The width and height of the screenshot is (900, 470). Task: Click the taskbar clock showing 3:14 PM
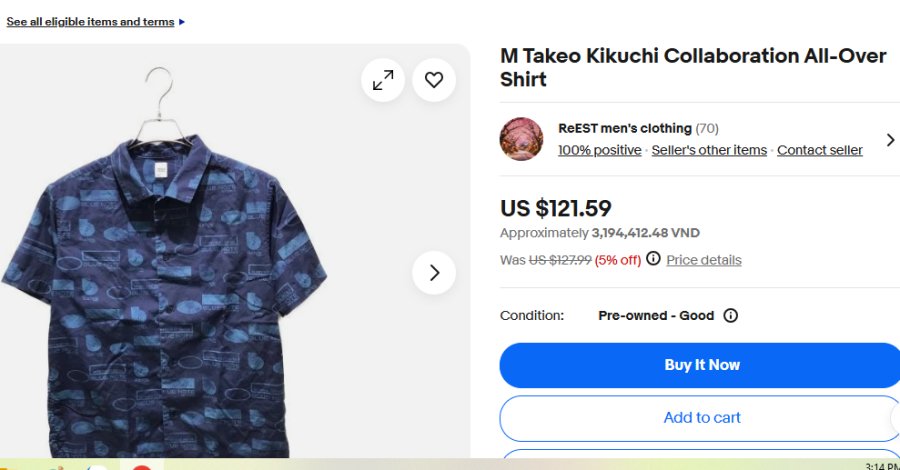(x=881, y=466)
